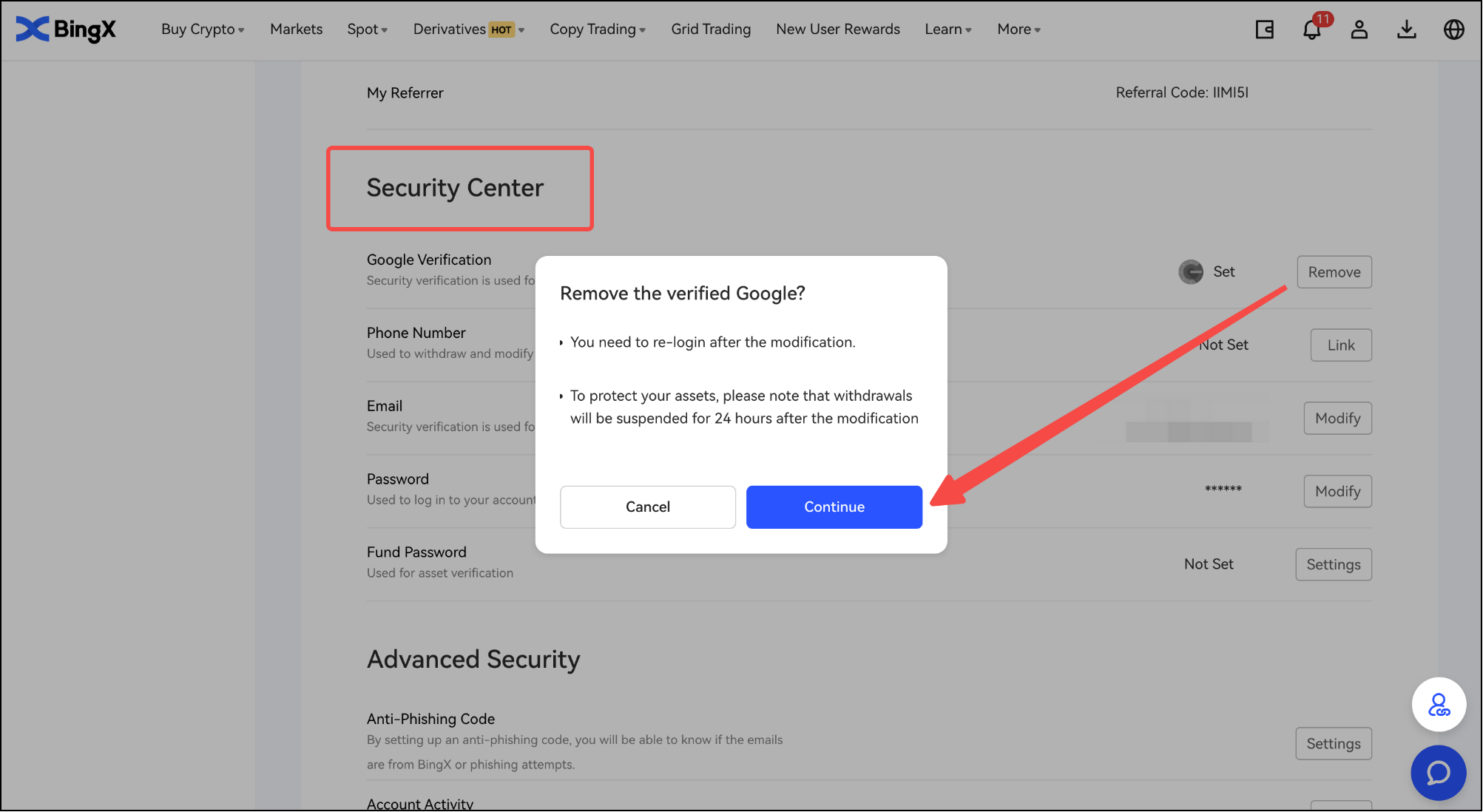
Task: Cancel the remove Google dialog
Action: point(647,507)
